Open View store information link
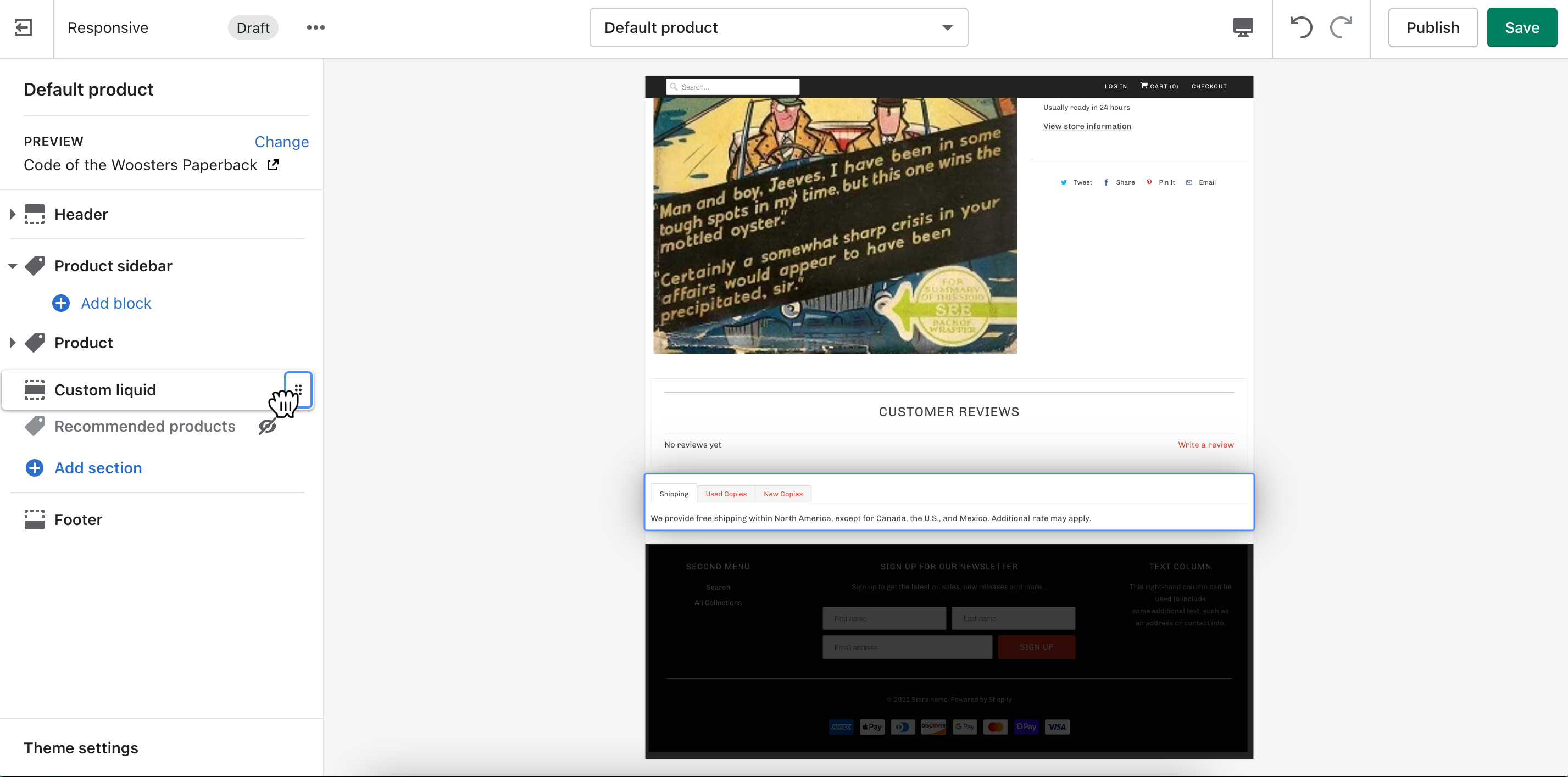 (x=1087, y=126)
